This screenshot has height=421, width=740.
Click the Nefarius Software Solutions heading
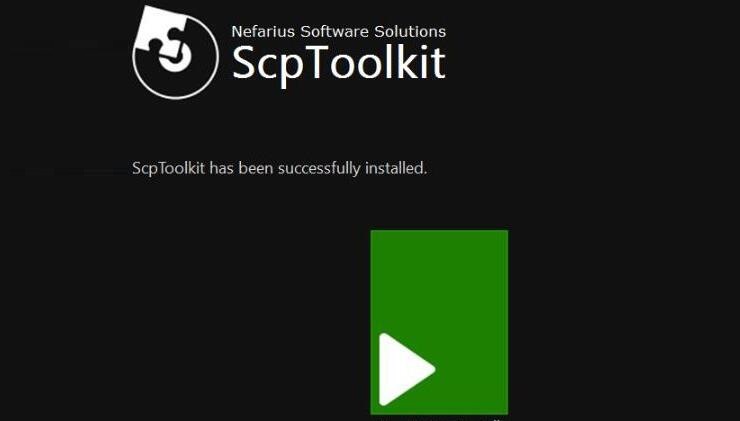point(338,32)
